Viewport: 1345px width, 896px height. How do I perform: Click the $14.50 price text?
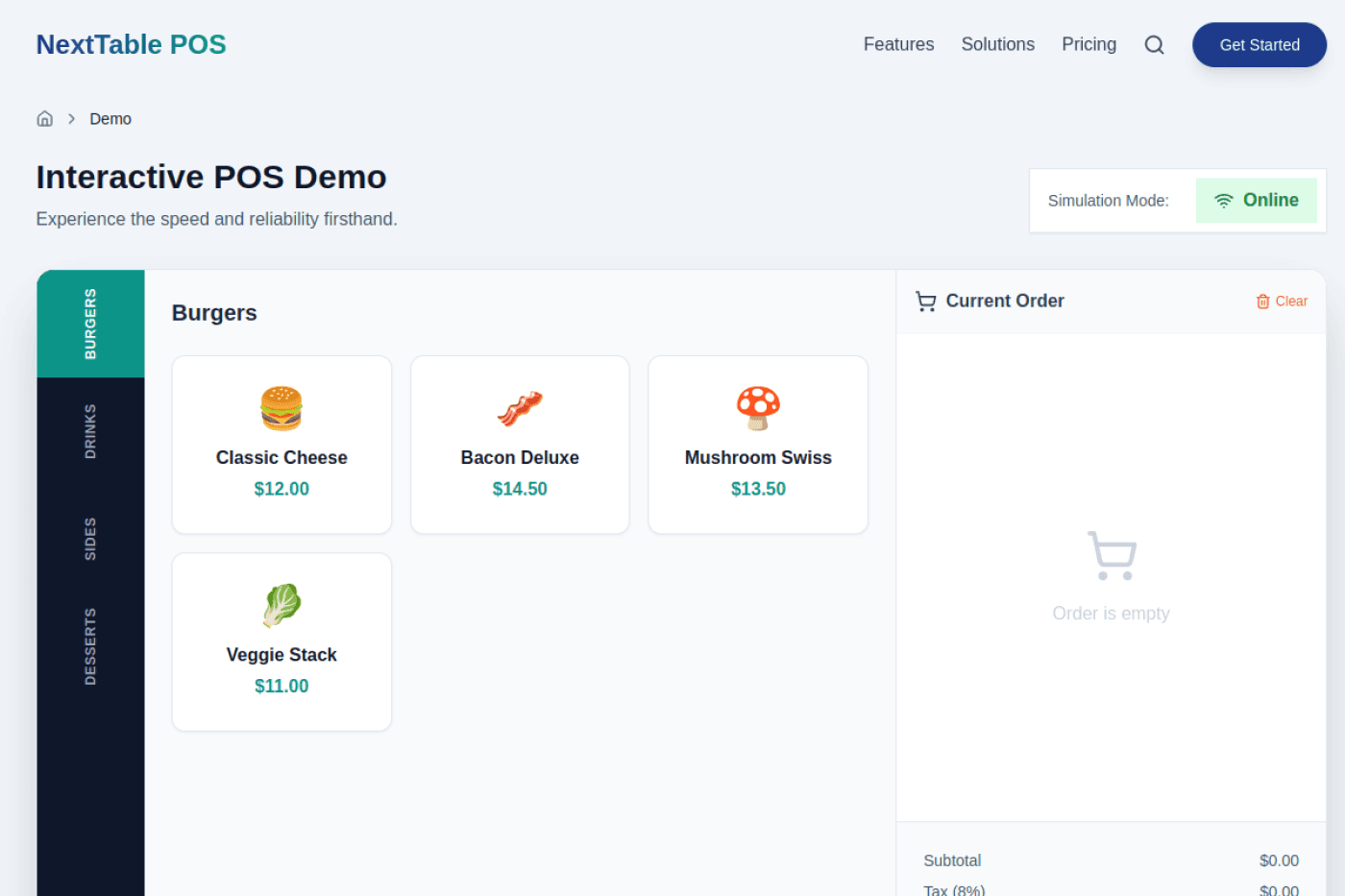point(520,489)
